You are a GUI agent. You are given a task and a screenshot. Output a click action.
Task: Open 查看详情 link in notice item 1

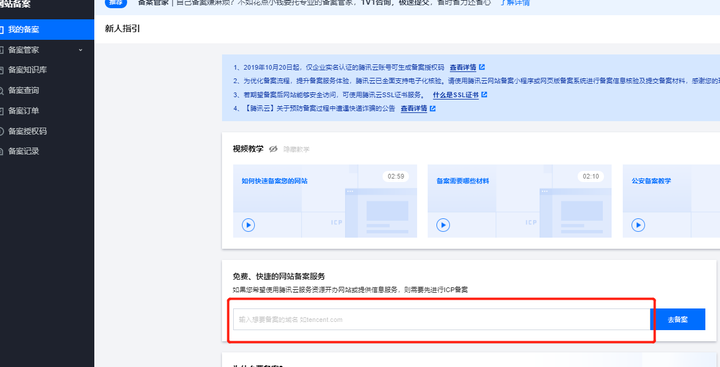[463, 67]
